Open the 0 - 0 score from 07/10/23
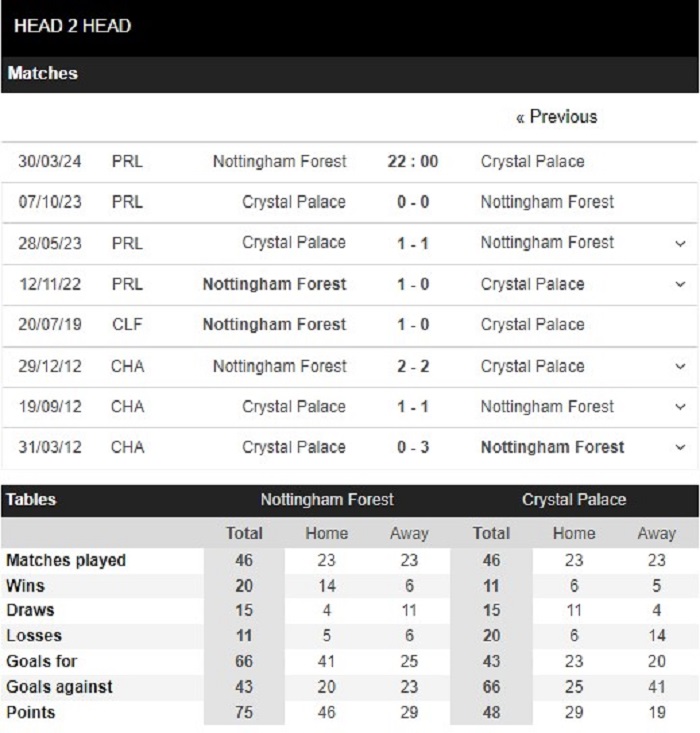This screenshot has width=700, height=733. click(413, 202)
